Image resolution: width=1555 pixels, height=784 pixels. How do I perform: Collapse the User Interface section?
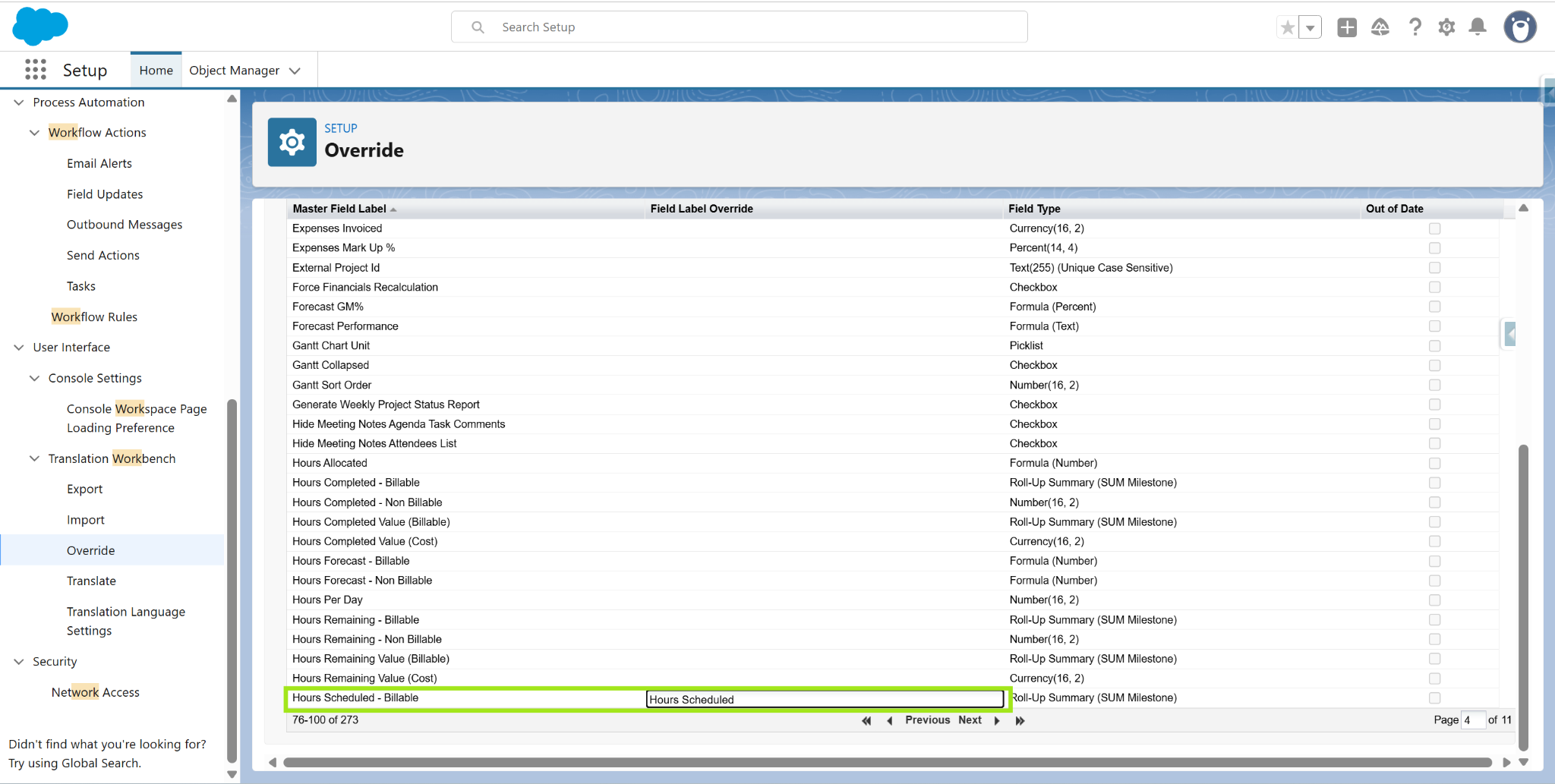[x=19, y=348]
